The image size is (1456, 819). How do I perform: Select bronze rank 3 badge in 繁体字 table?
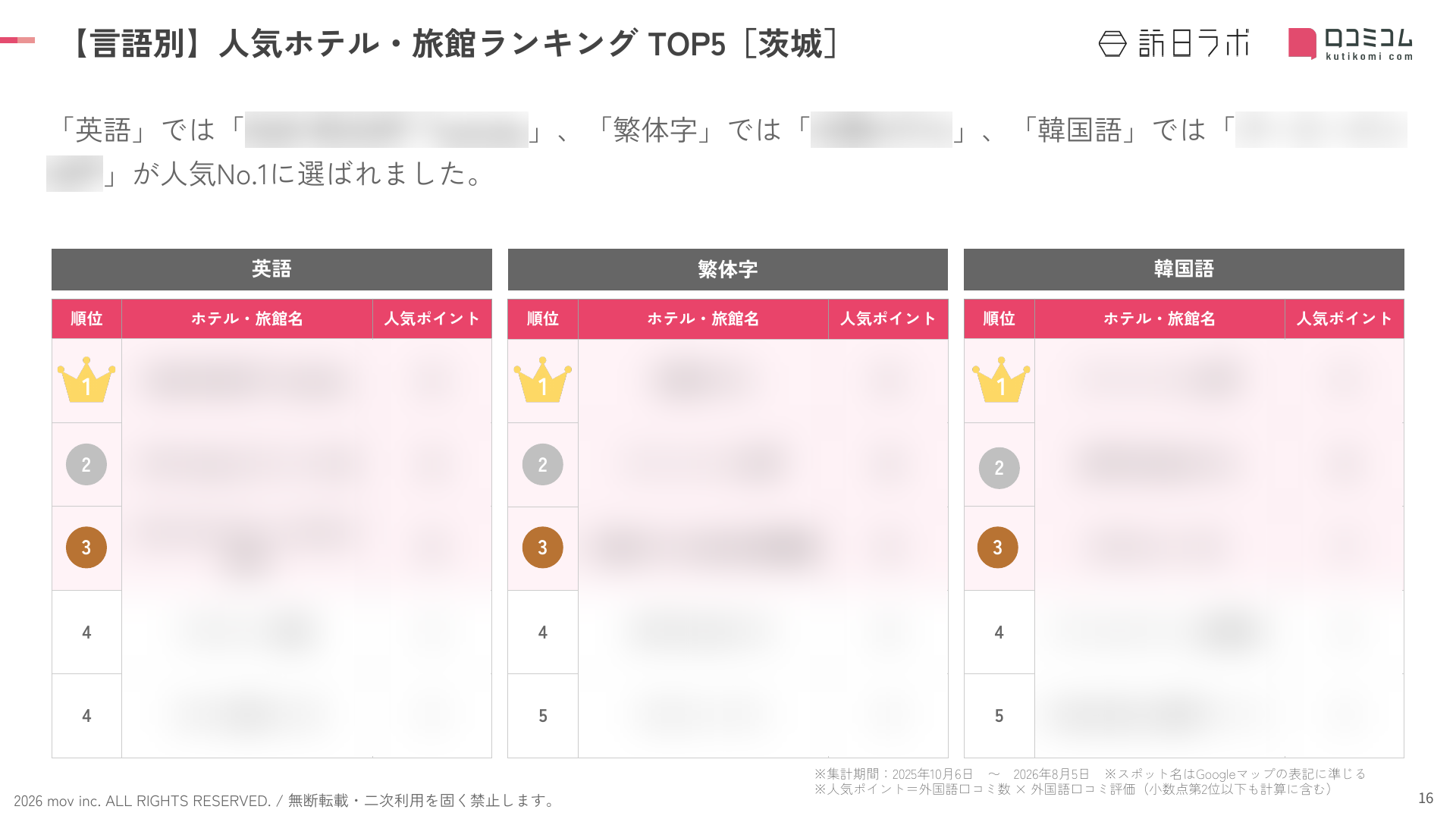[542, 548]
